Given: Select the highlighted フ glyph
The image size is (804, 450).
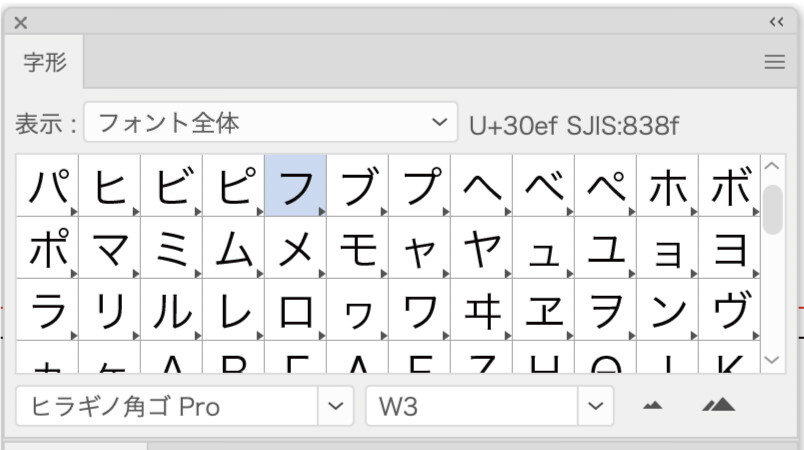Looking at the screenshot, I should [295, 185].
